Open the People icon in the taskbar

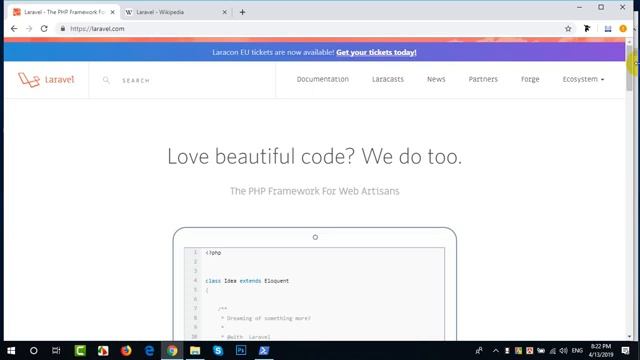tap(479, 351)
